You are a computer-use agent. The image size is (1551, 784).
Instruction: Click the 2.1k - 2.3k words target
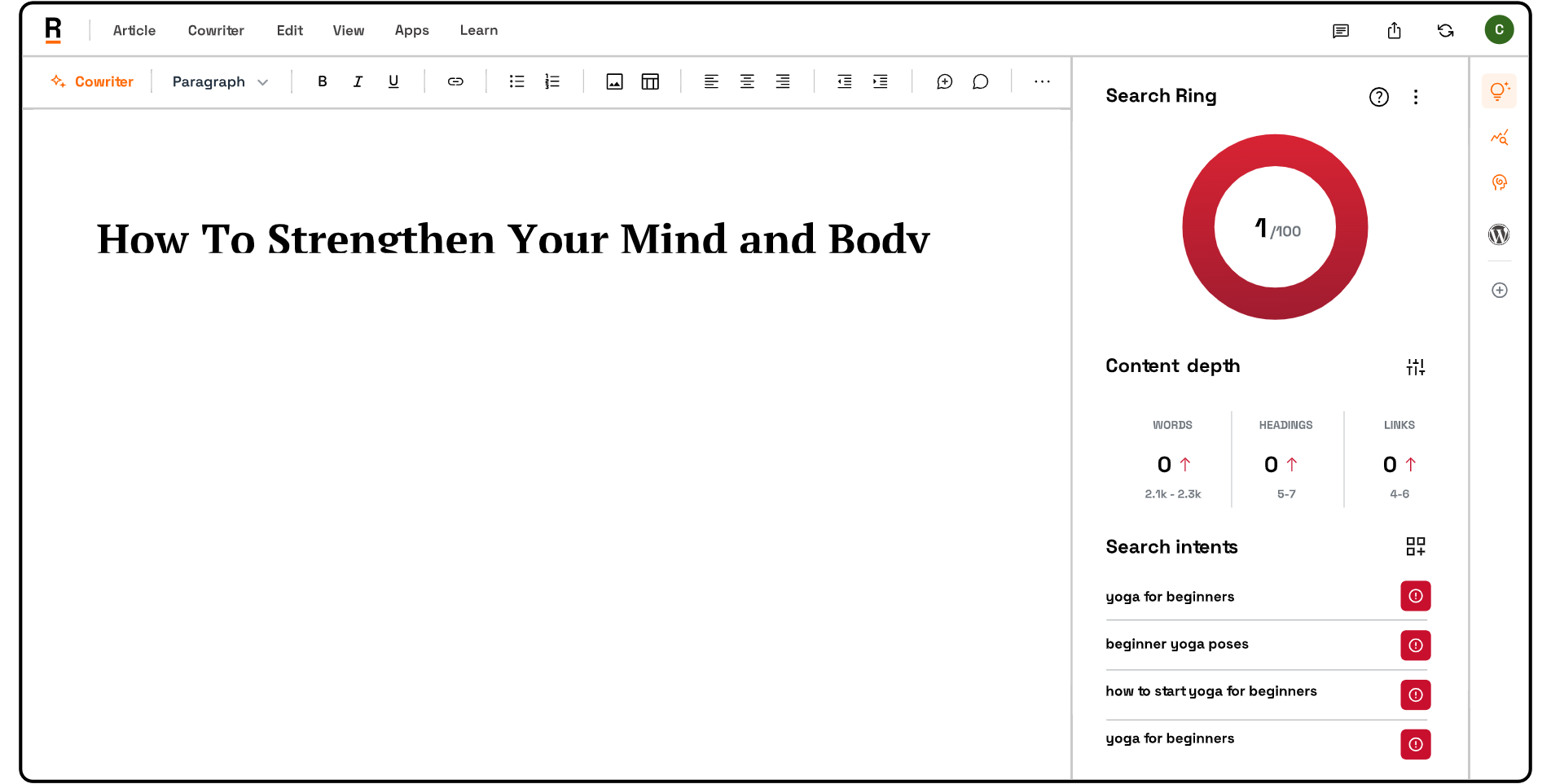click(1173, 494)
